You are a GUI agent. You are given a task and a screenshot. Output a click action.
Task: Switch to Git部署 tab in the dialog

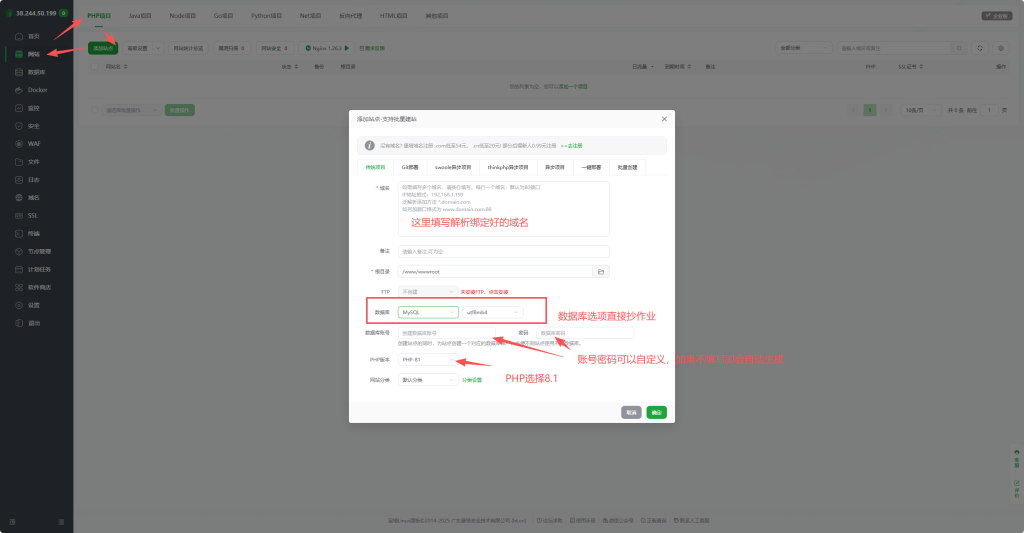coord(410,167)
